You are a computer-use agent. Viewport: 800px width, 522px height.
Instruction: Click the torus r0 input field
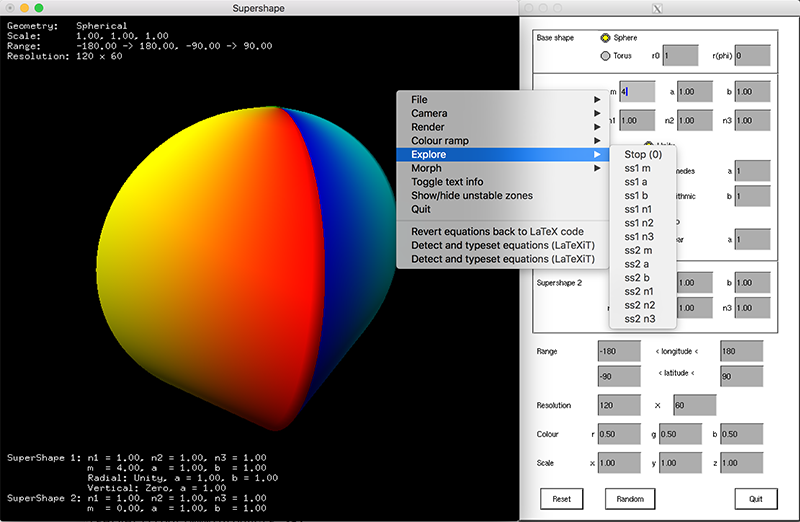click(679, 57)
